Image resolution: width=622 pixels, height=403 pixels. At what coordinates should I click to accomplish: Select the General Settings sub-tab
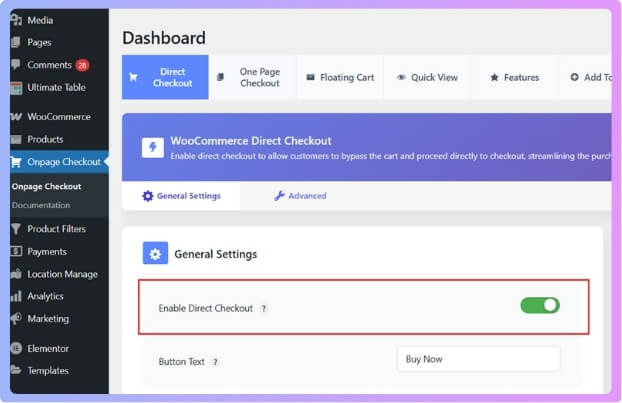[181, 196]
